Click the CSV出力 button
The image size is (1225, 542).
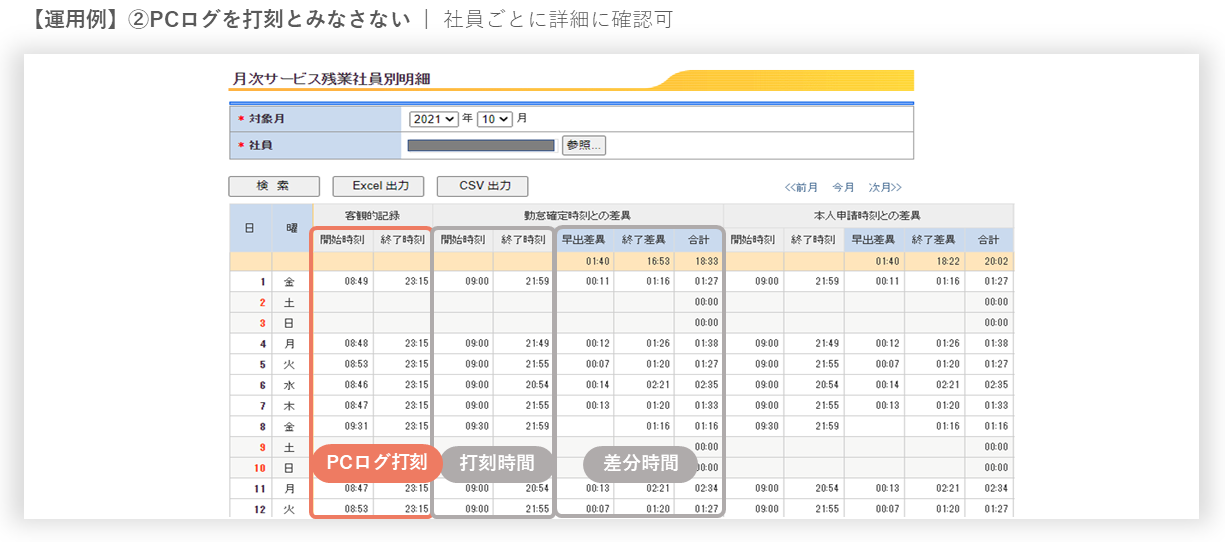[483, 186]
